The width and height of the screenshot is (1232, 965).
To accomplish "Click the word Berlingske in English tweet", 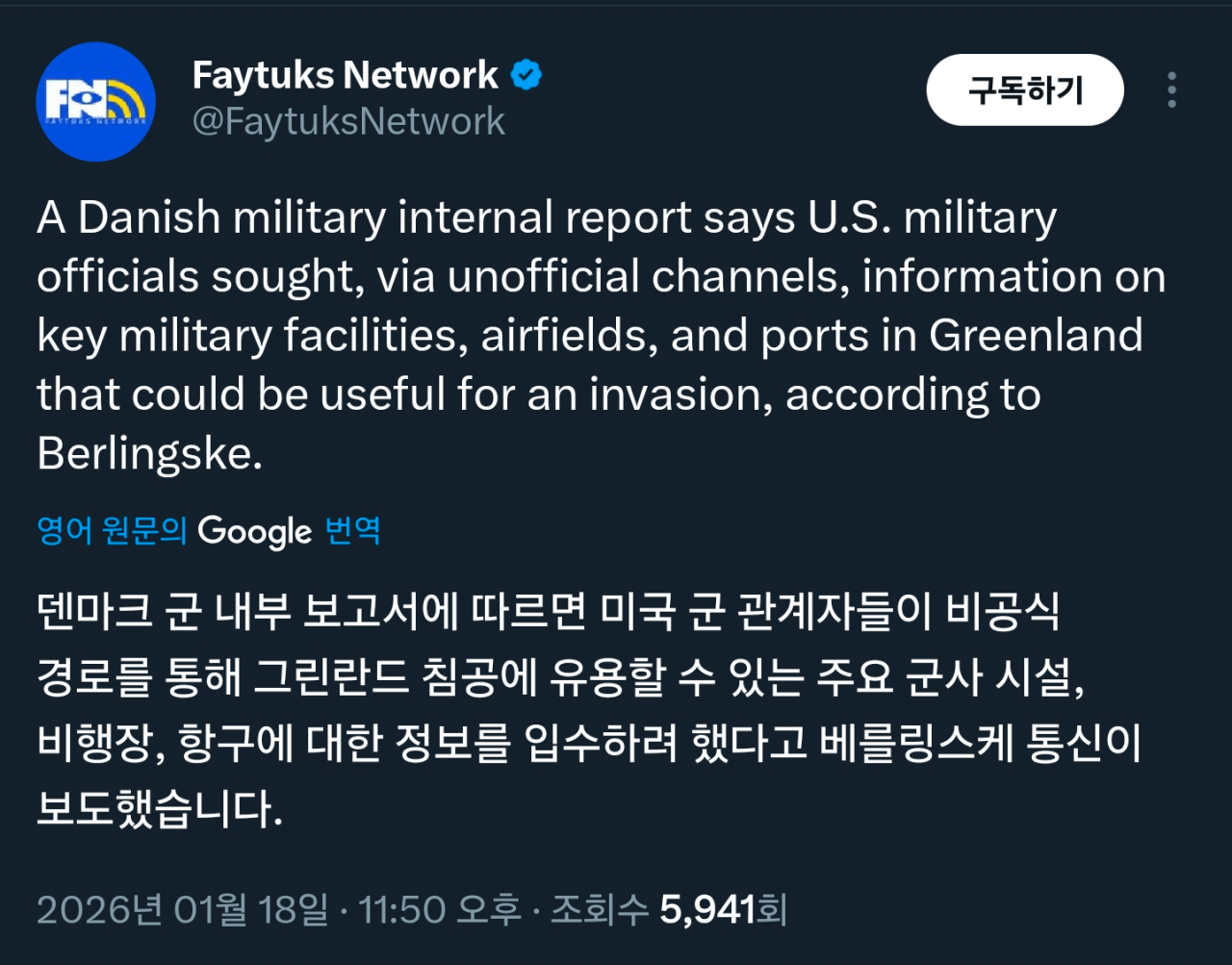I will point(149,453).
